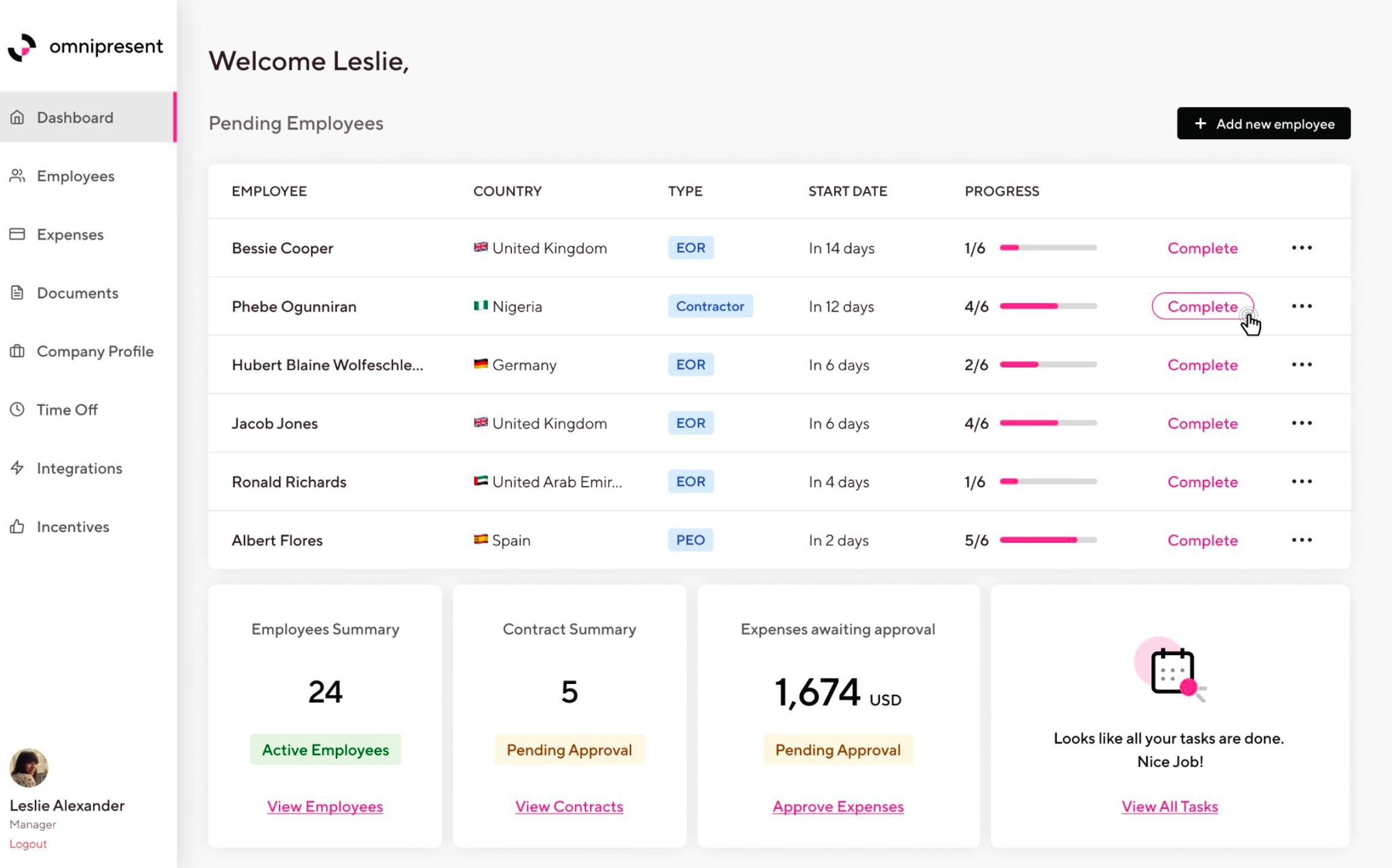
Task: Click the Dashboard home icon
Action: [17, 117]
